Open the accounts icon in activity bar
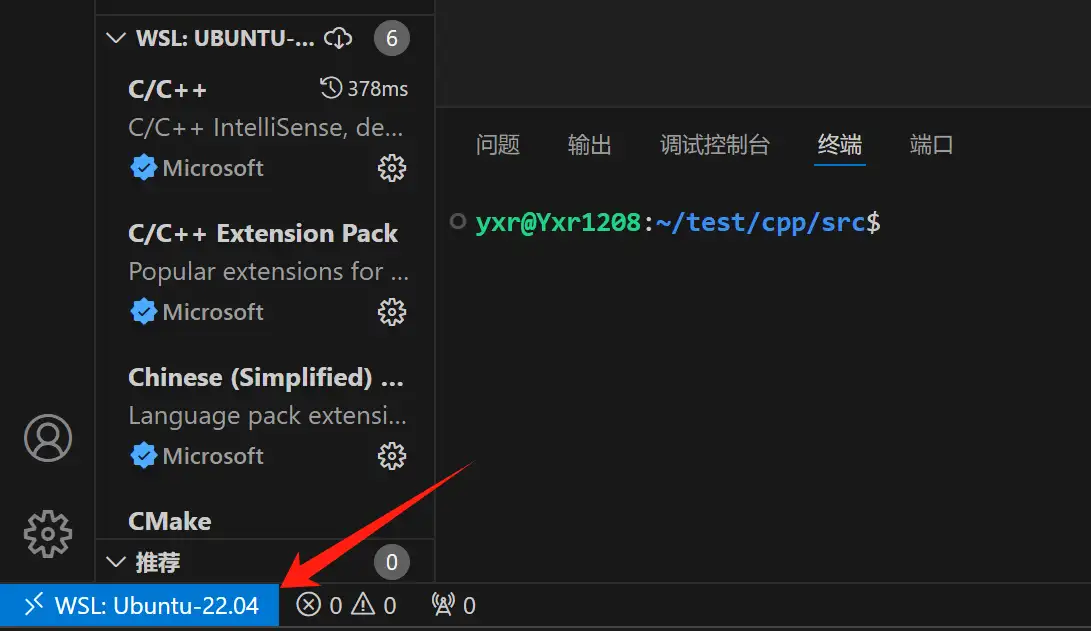The width and height of the screenshot is (1091, 631). point(47,437)
